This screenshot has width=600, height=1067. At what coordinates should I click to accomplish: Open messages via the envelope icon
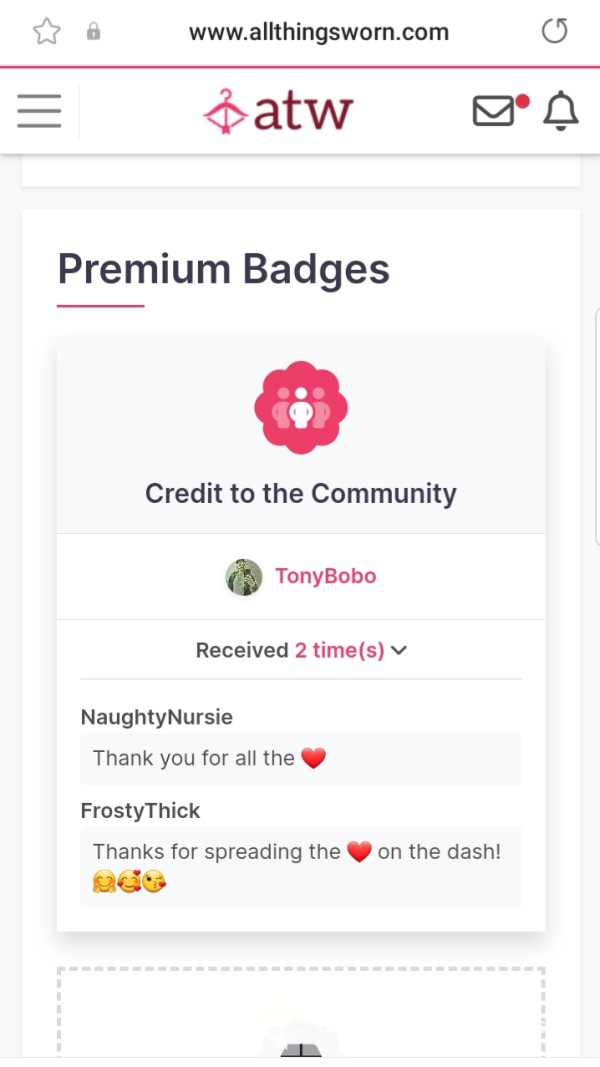500,110
